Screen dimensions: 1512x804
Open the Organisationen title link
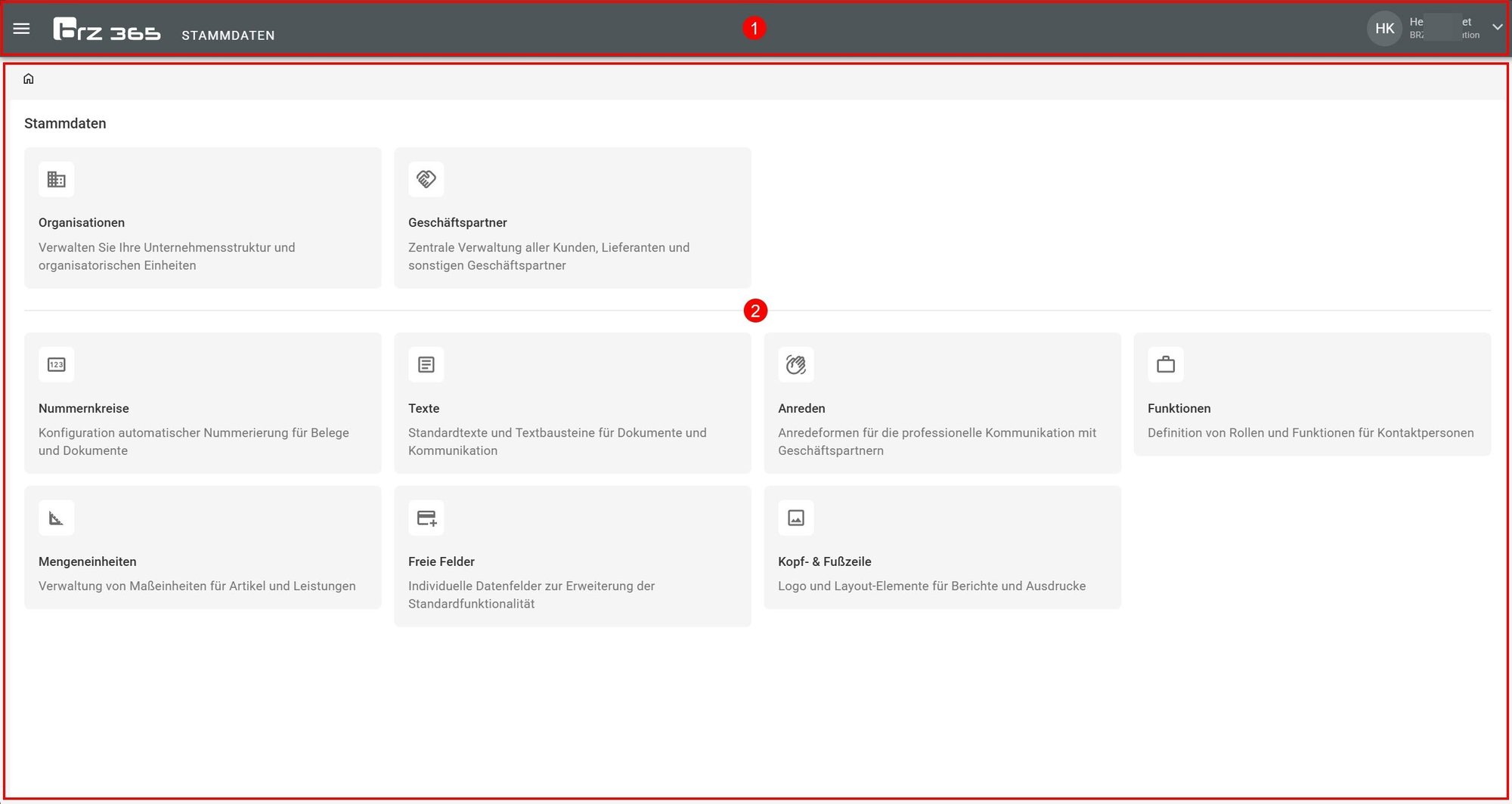coord(82,223)
